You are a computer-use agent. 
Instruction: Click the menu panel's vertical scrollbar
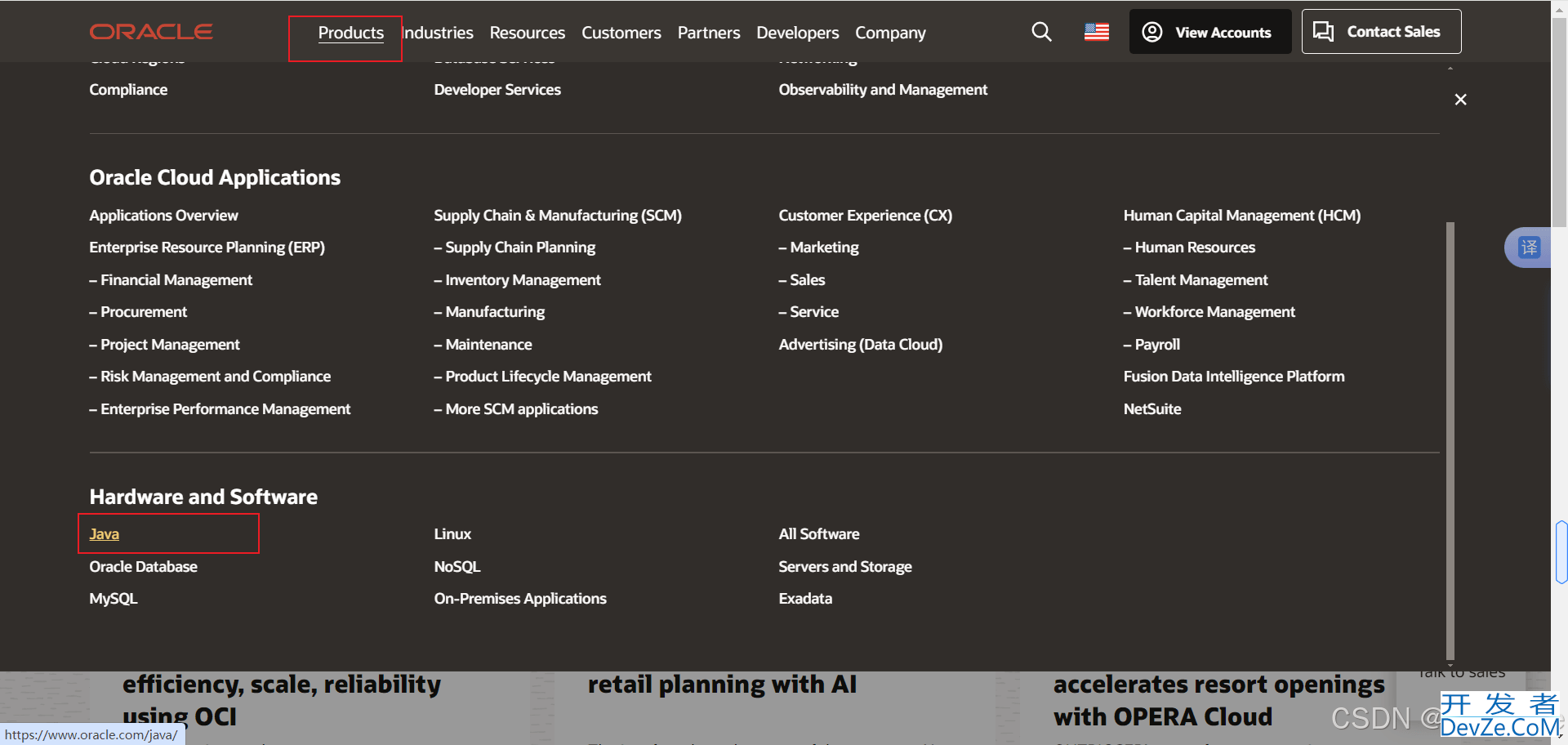point(1450,440)
